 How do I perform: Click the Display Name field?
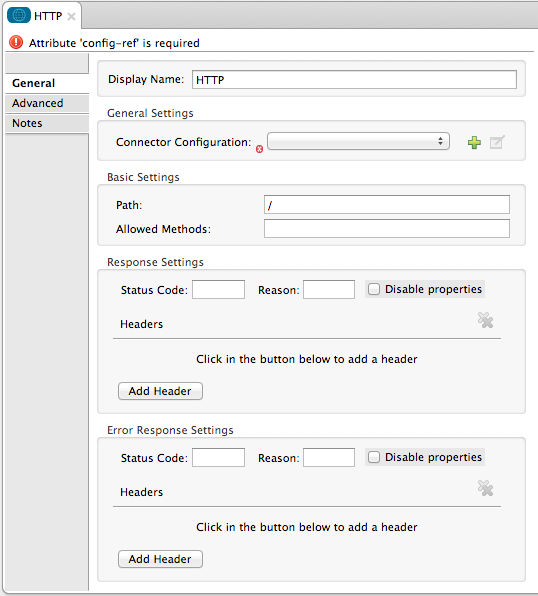click(x=354, y=79)
